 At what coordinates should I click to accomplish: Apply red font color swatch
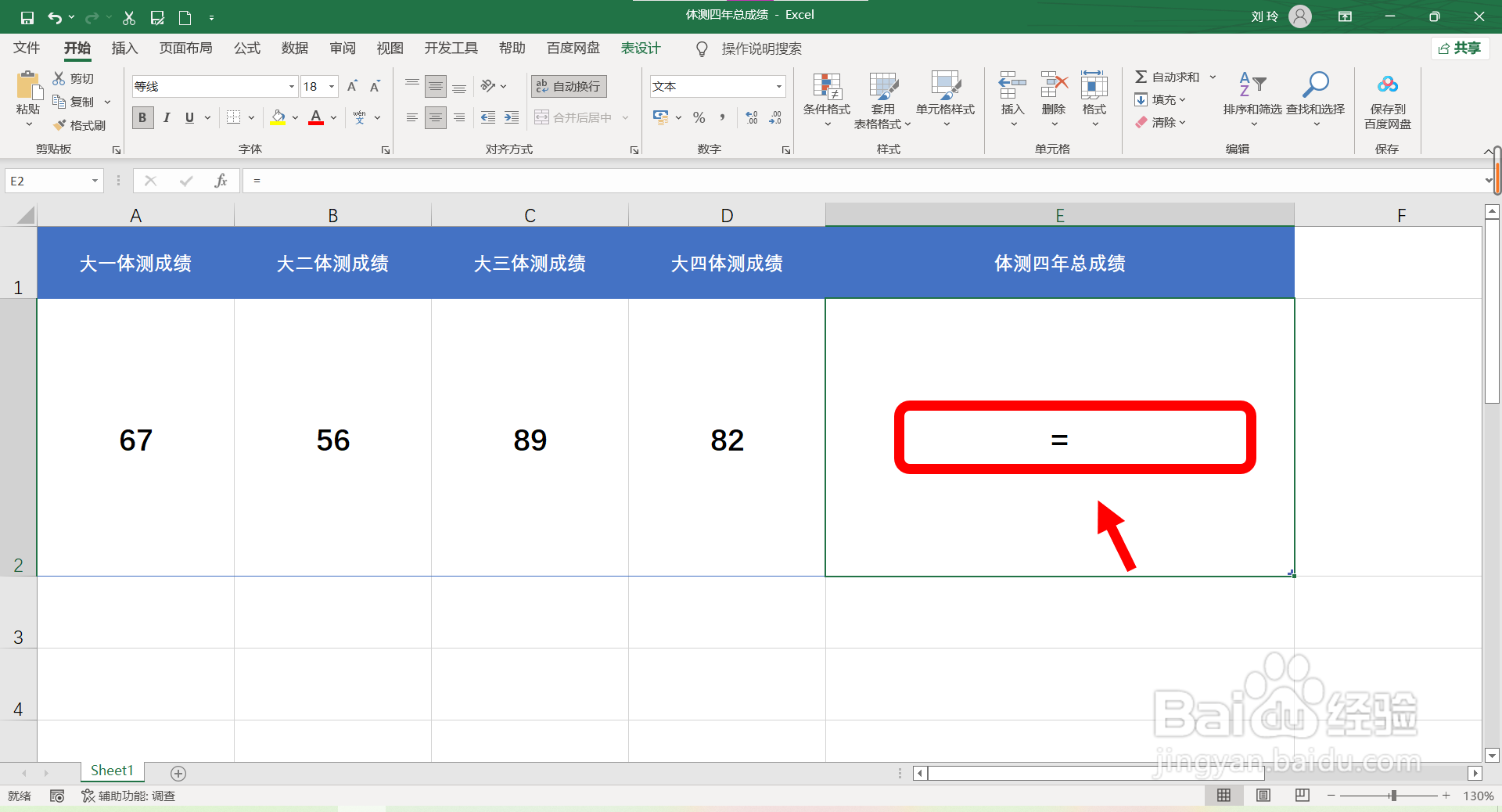[316, 117]
